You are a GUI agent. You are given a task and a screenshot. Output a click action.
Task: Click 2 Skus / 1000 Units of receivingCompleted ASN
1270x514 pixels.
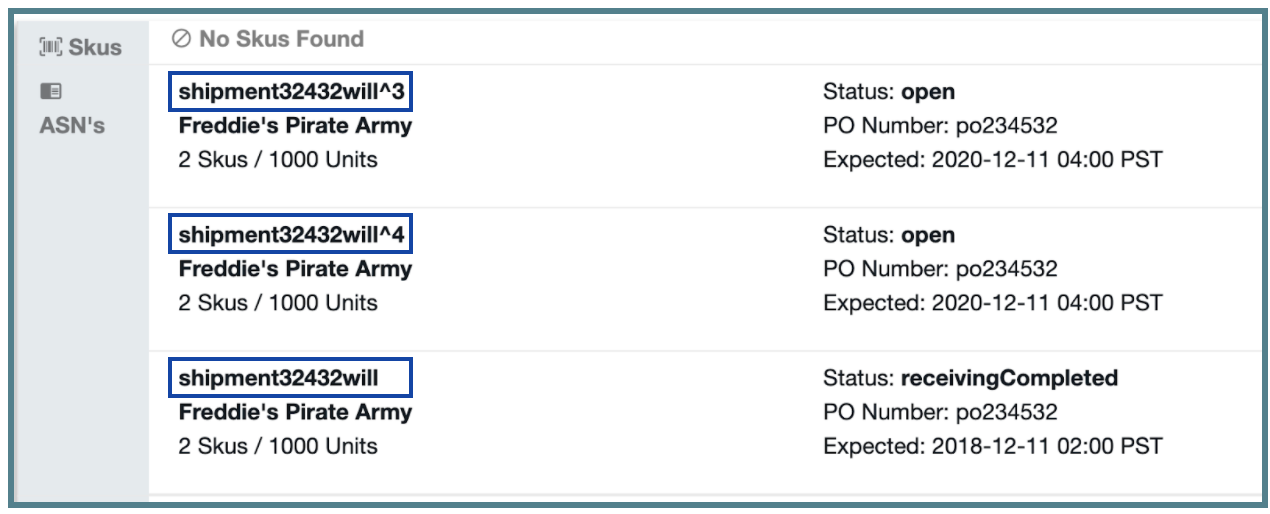pos(278,446)
